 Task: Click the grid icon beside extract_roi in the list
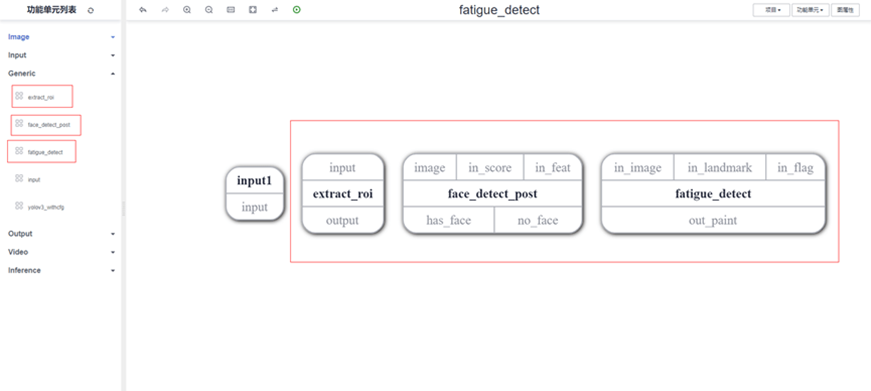coord(19,96)
